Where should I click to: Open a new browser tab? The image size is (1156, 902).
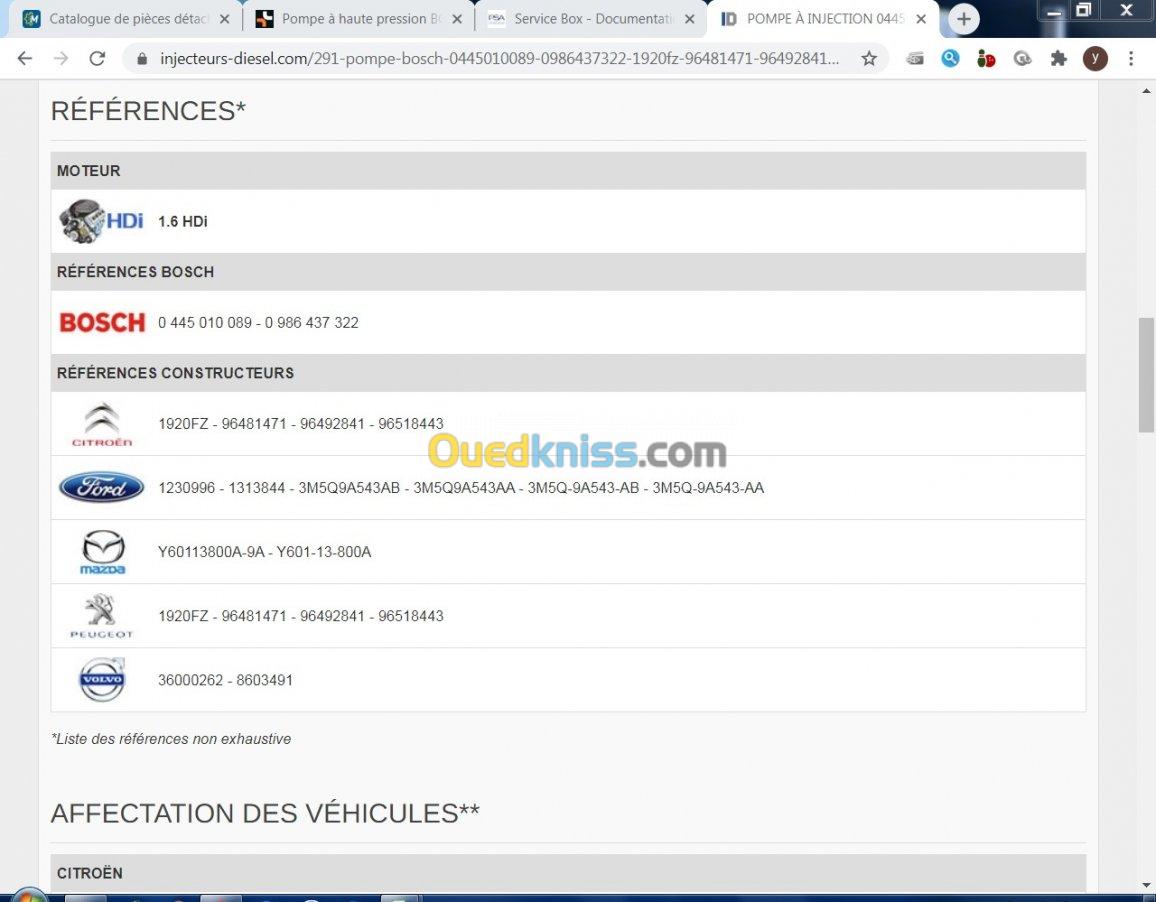click(964, 19)
